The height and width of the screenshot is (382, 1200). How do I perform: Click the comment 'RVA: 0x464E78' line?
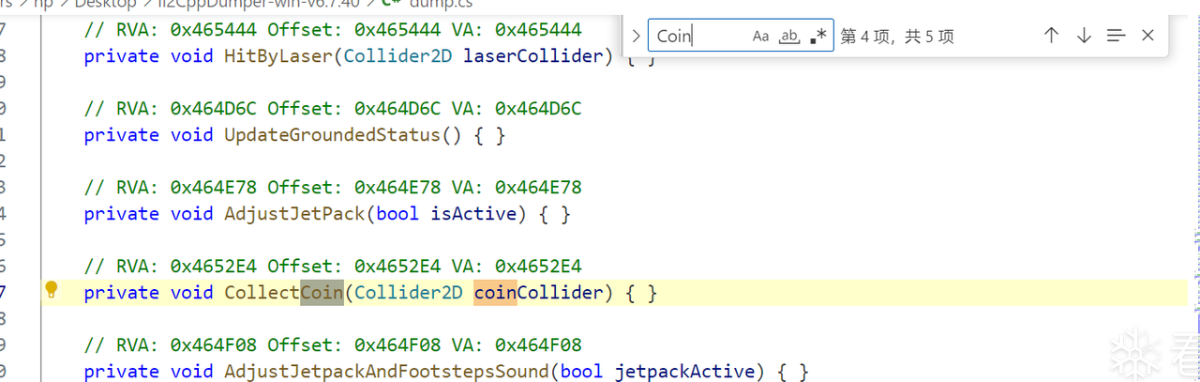point(333,187)
